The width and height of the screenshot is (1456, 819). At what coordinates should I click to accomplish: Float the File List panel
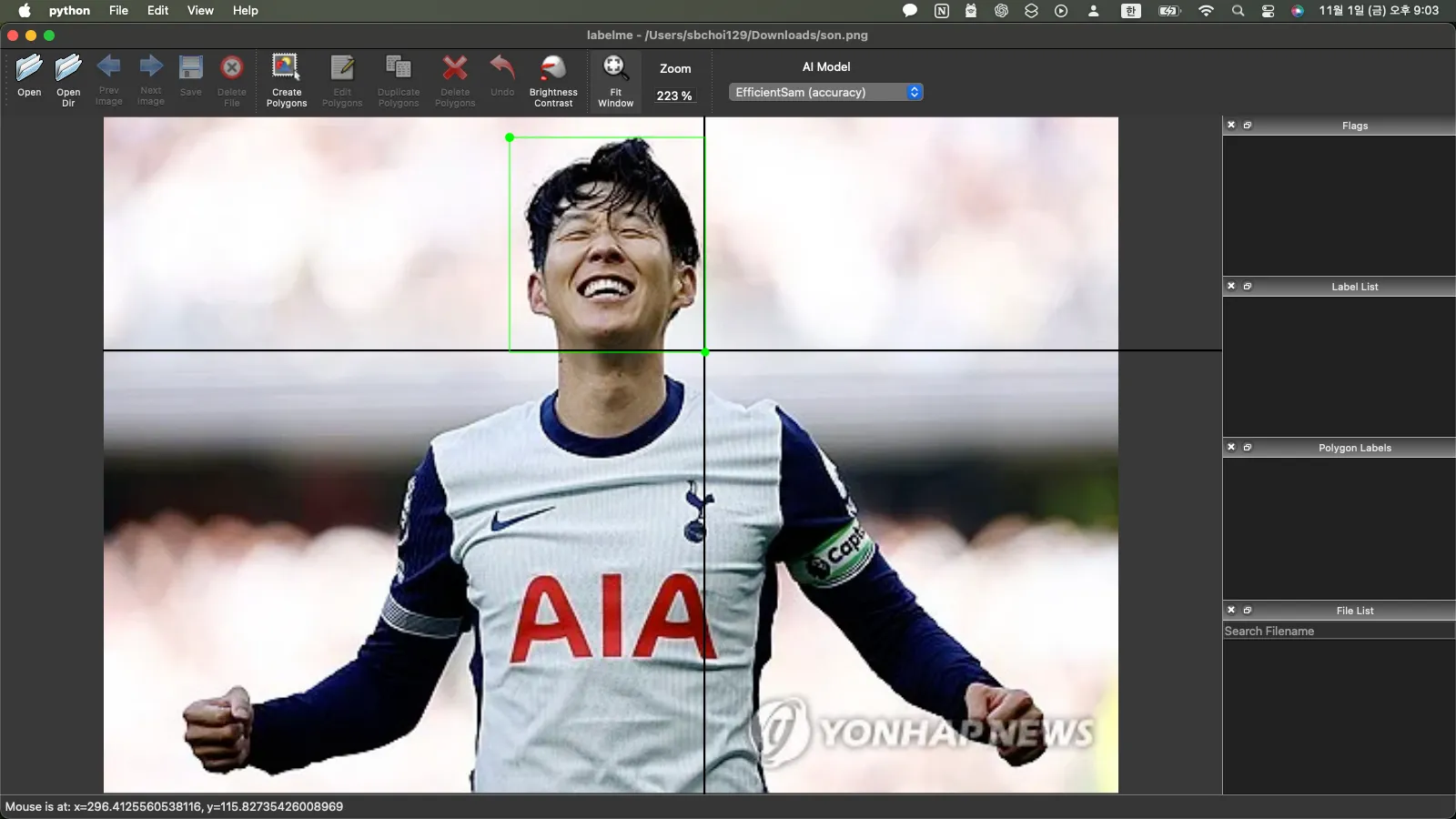tap(1248, 610)
